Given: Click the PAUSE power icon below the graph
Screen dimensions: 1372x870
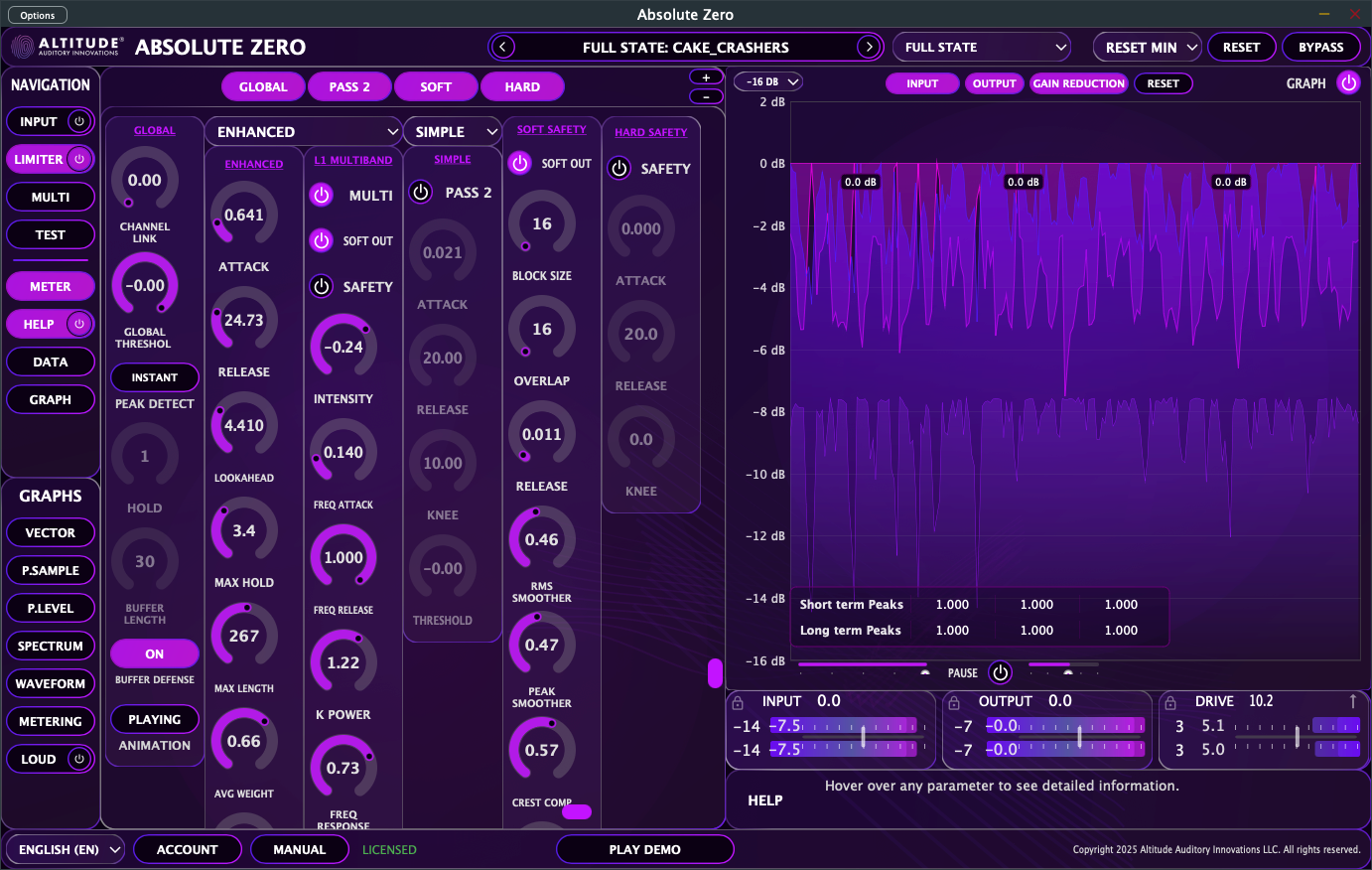Looking at the screenshot, I should pos(1001,673).
